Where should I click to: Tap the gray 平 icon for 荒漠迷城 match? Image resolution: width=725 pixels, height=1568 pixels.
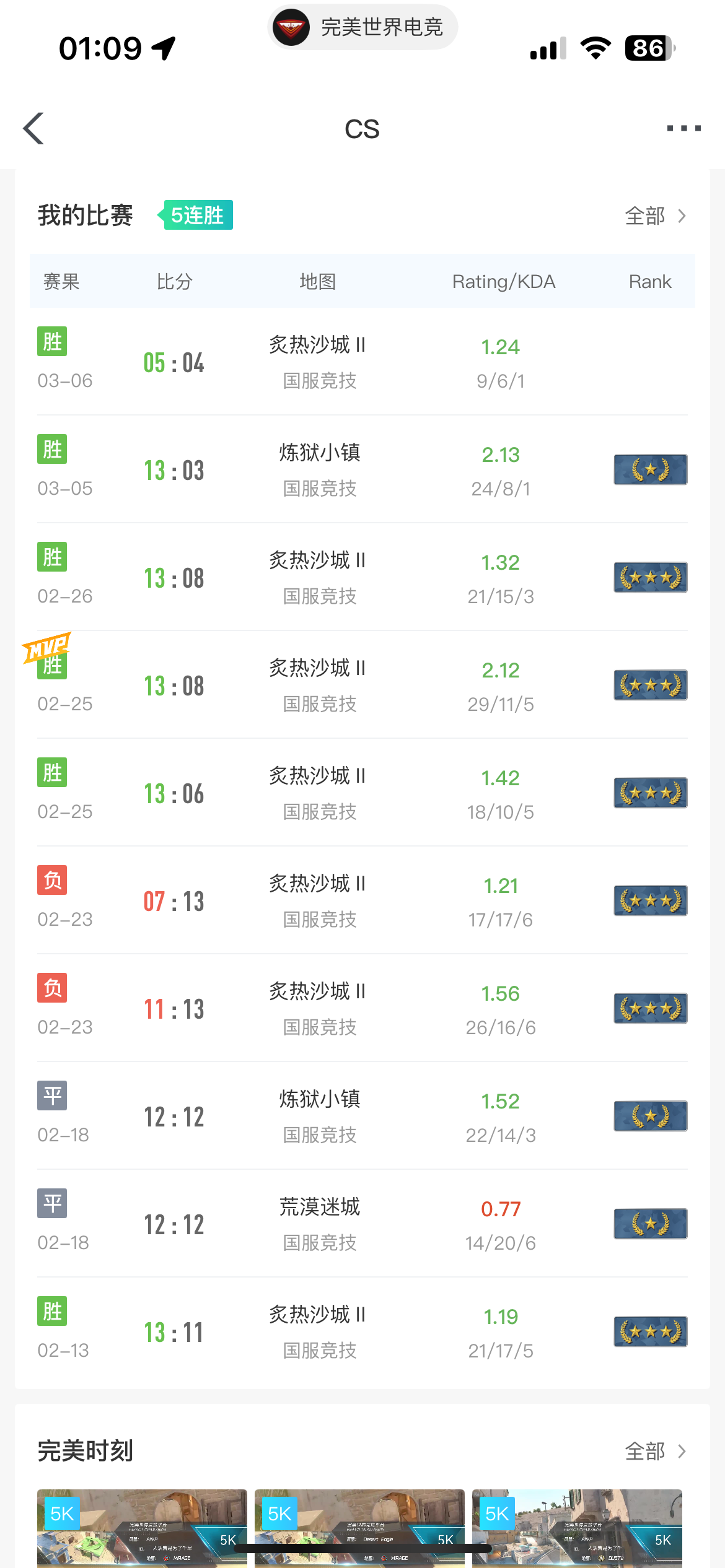(x=52, y=1204)
